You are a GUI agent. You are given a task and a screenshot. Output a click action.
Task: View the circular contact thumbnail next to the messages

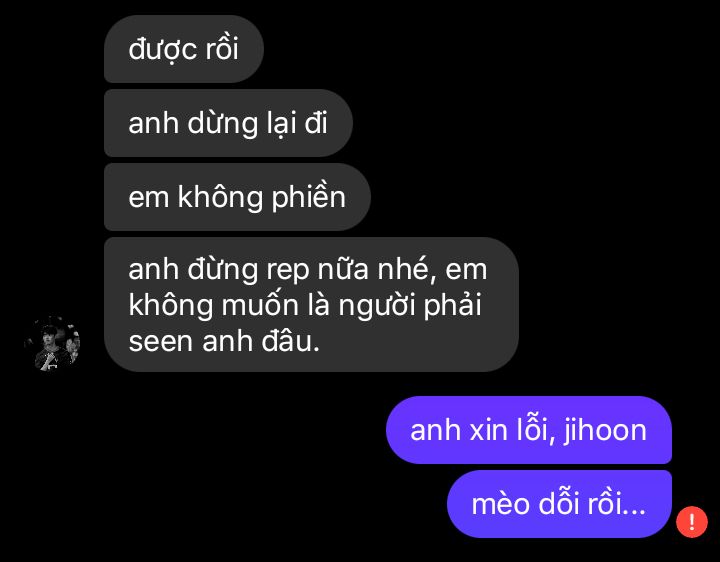coord(53,343)
